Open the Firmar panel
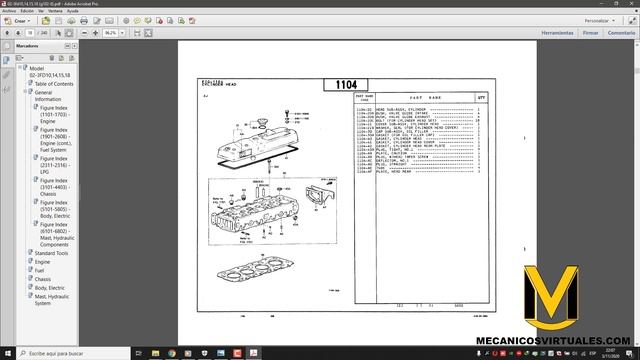 click(590, 33)
